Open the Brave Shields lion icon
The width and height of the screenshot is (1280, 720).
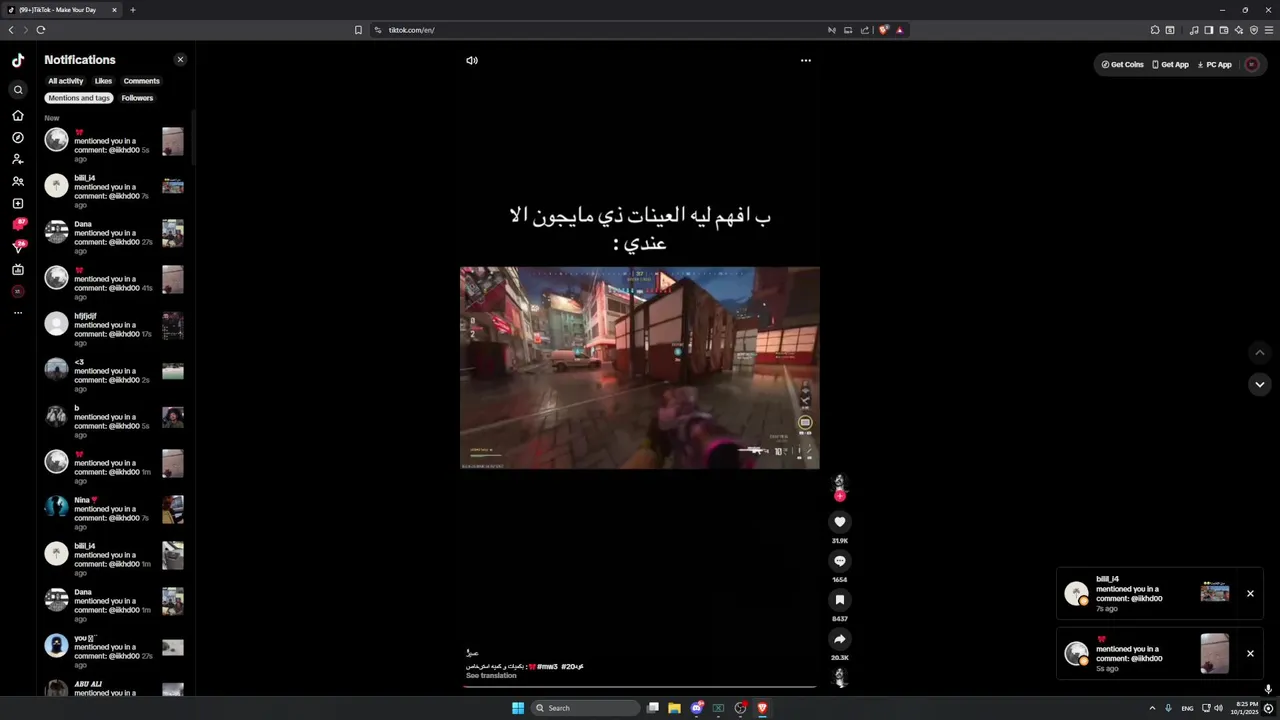point(883,30)
